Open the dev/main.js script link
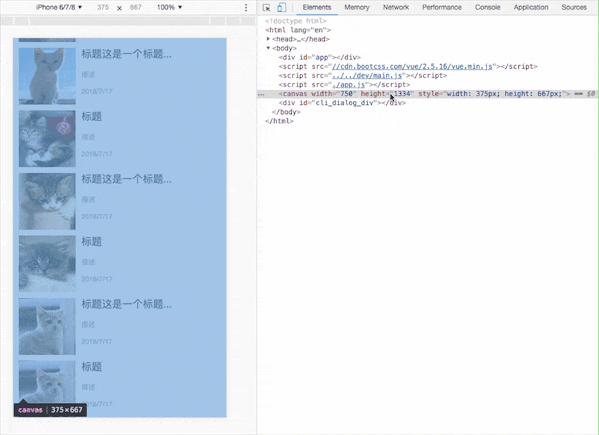The height and width of the screenshot is (435, 599). [x=367, y=76]
